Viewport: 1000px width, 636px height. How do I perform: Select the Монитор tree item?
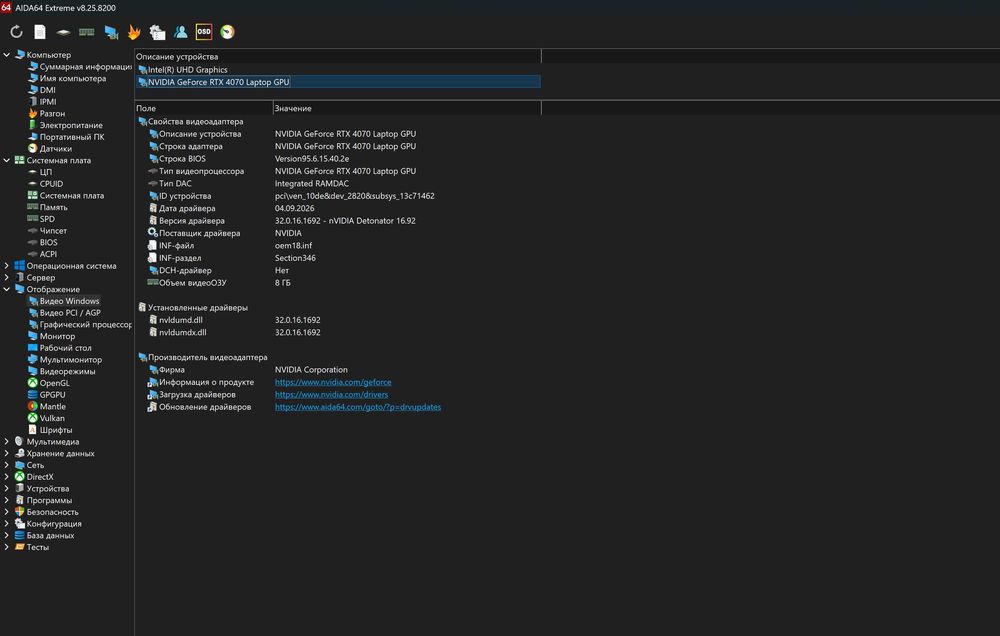pyautogui.click(x=57, y=336)
